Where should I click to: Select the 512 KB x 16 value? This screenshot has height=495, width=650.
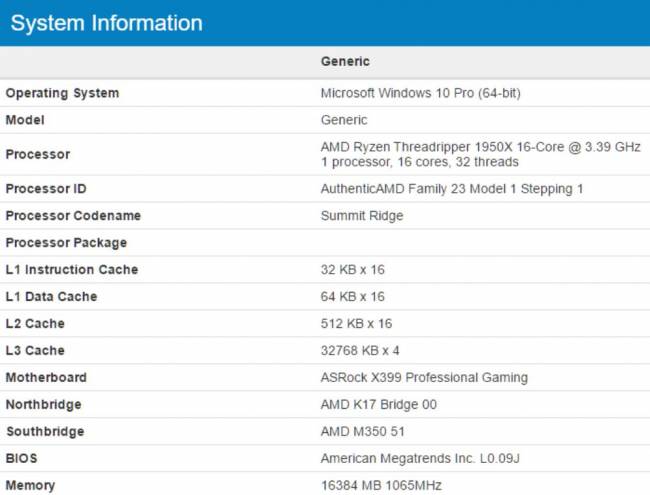(356, 323)
